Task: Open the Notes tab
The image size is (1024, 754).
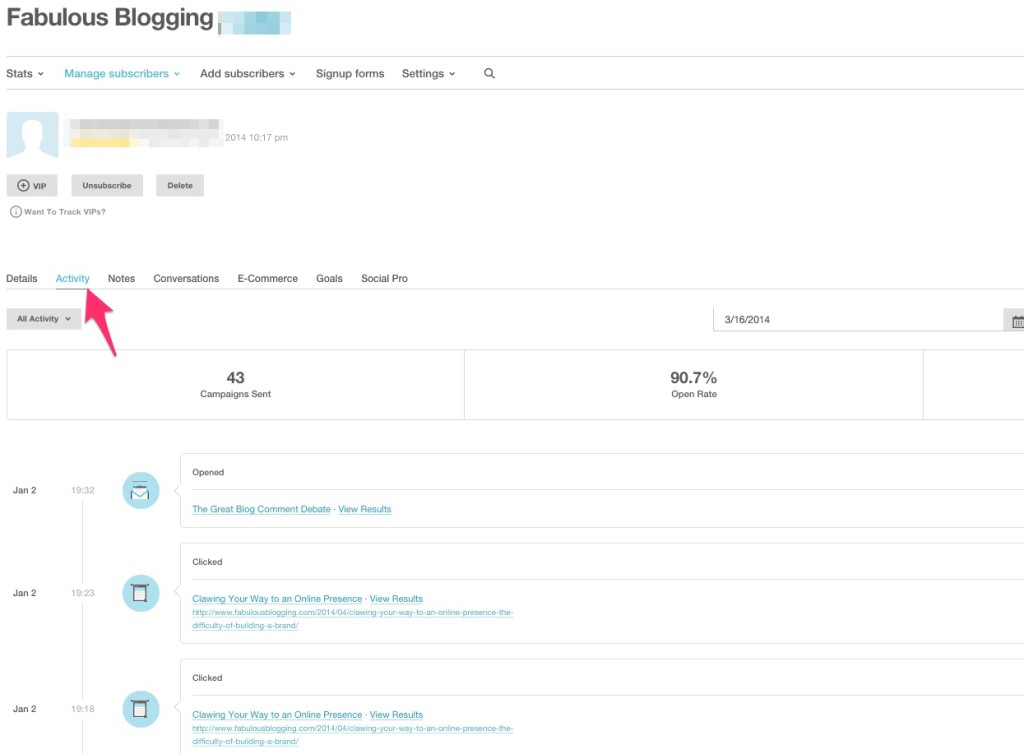Action: tap(121, 278)
